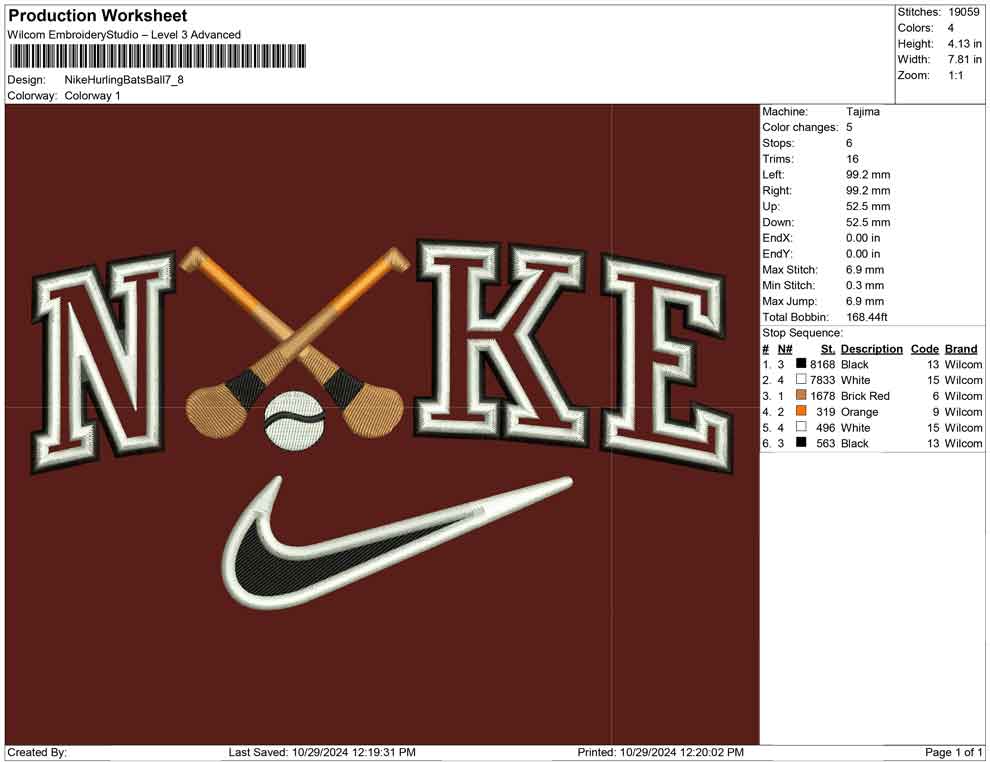Click the Wilcom EmbroideryStudio Level 3 Advanced text

124,35
